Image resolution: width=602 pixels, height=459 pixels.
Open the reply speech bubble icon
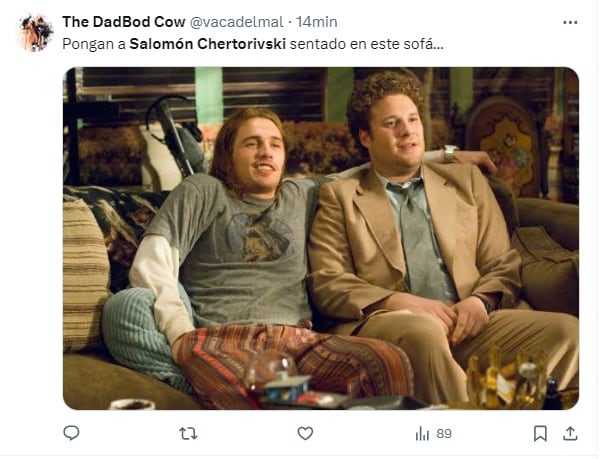[71, 433]
